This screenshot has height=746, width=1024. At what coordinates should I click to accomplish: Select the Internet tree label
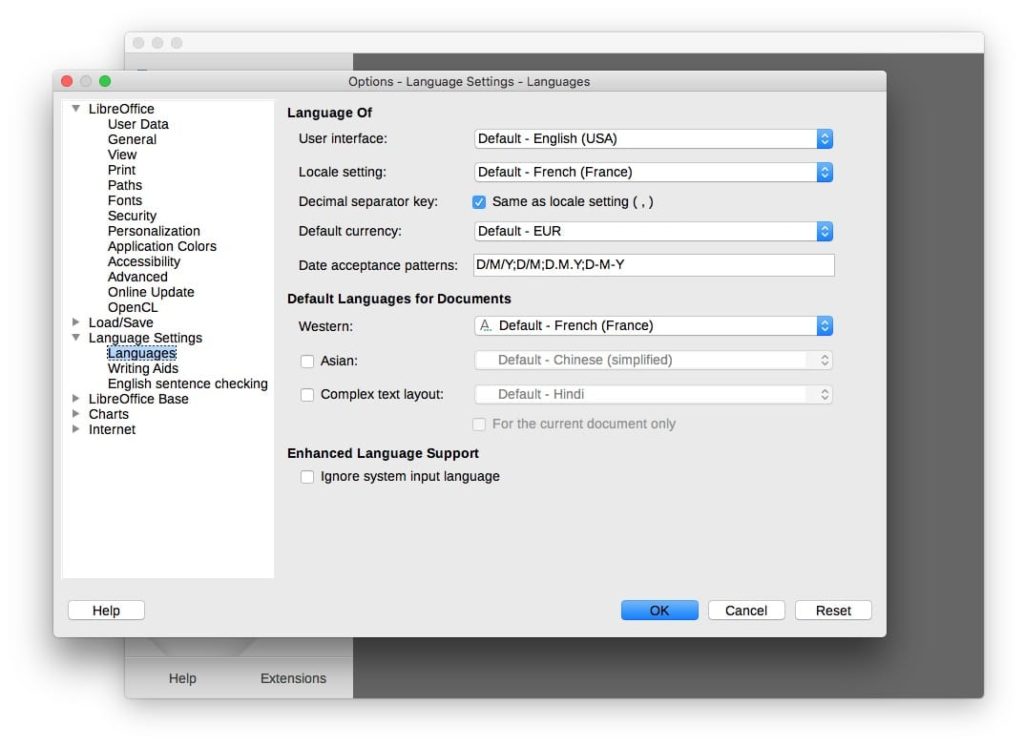(x=112, y=429)
